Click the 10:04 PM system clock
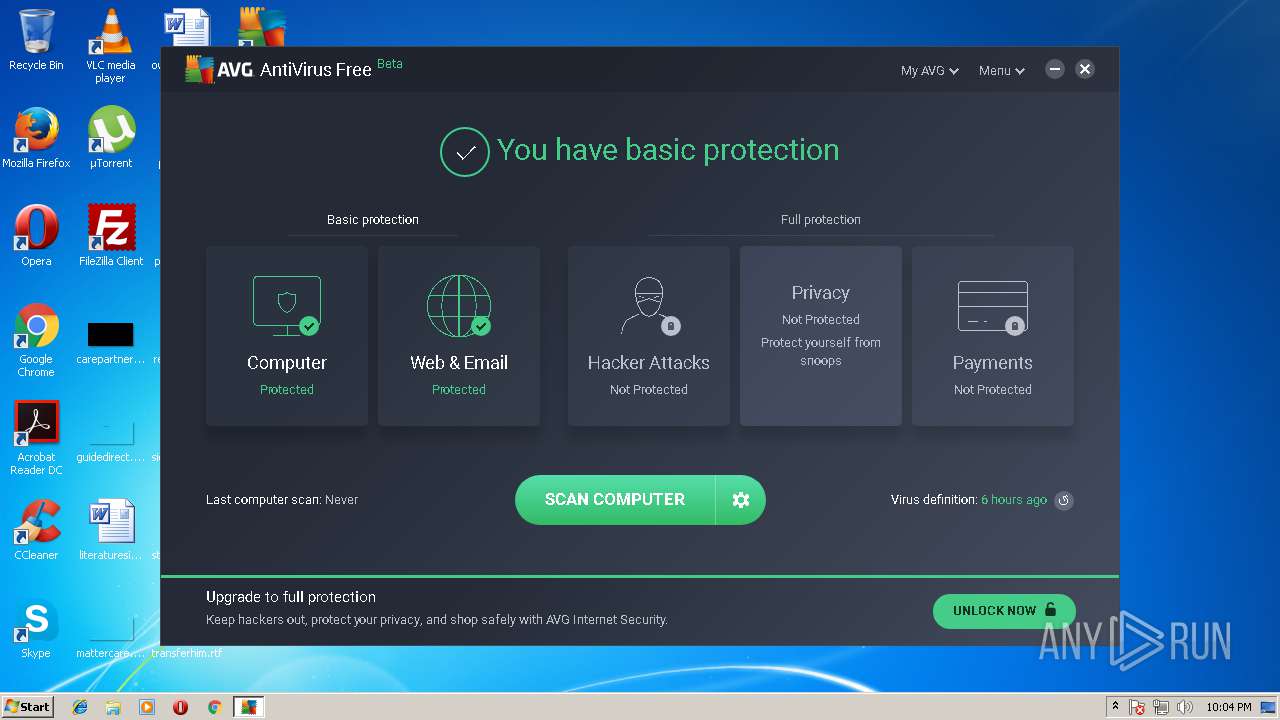Screen dimensions: 1280x720 tap(1229, 707)
